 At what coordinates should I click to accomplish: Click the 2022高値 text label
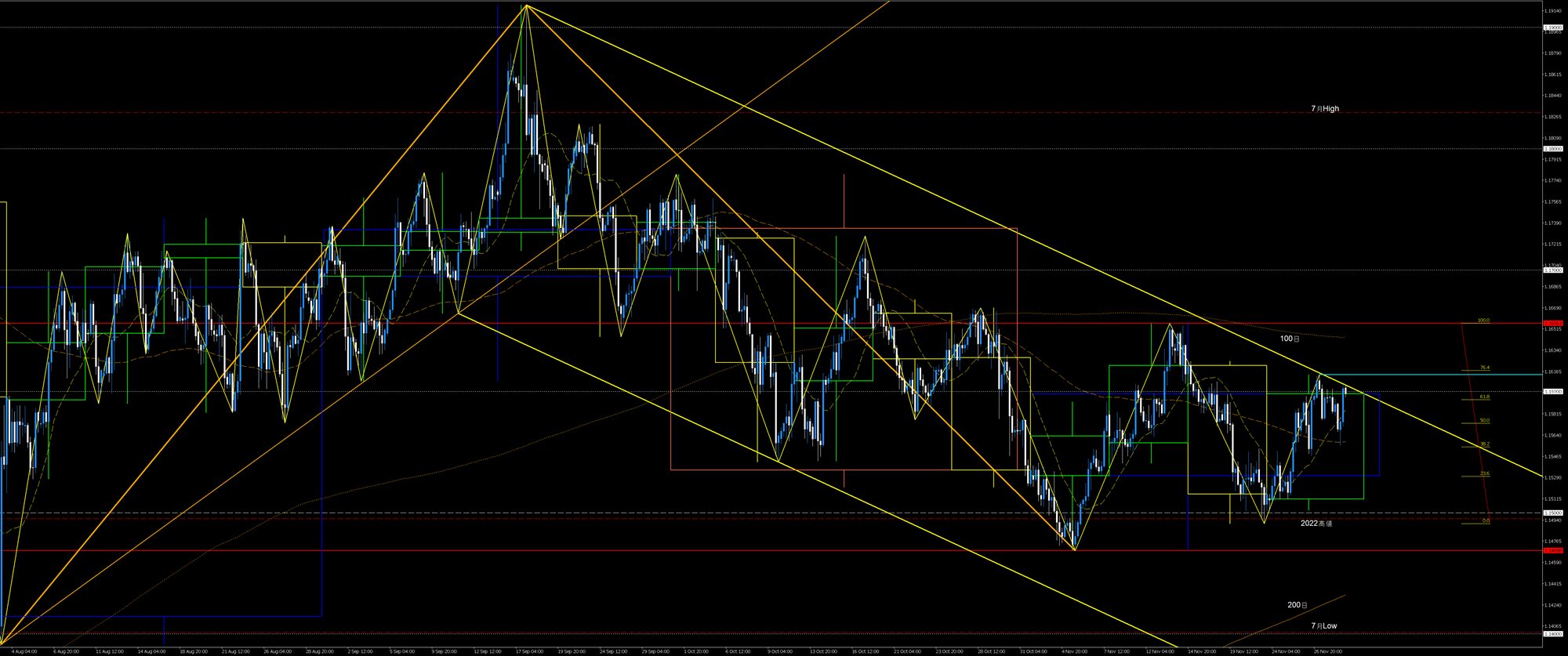[x=1316, y=523]
